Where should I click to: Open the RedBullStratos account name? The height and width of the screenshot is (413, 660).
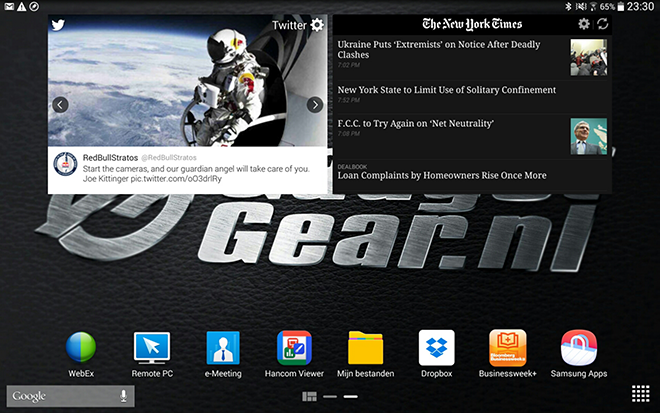110,157
